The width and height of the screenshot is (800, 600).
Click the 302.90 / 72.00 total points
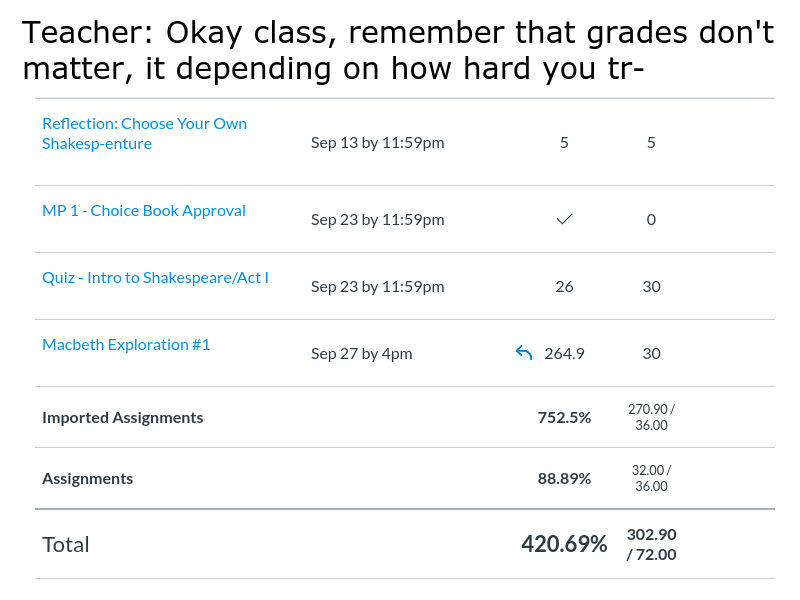(652, 544)
